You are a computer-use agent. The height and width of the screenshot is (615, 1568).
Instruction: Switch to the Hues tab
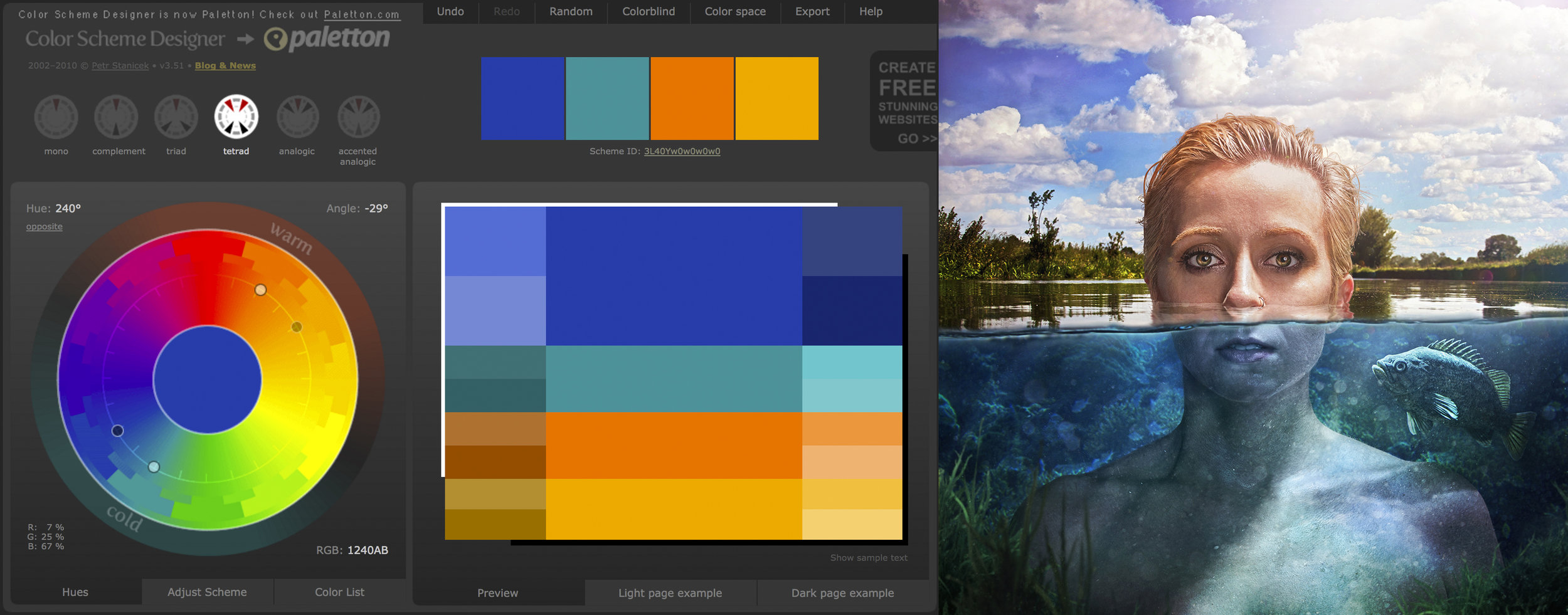(x=75, y=592)
